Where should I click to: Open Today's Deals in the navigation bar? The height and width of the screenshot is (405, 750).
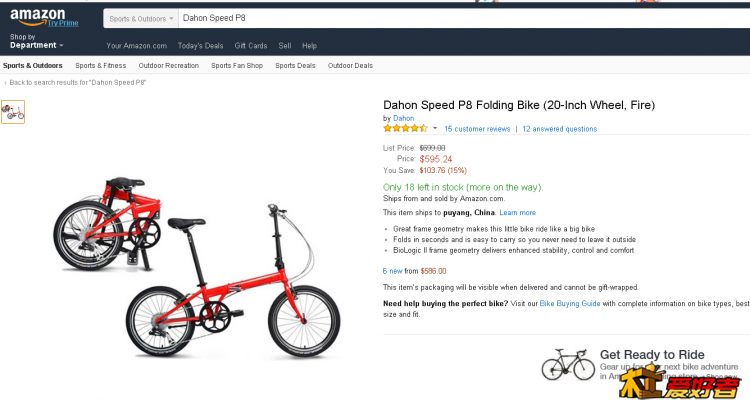200,45
